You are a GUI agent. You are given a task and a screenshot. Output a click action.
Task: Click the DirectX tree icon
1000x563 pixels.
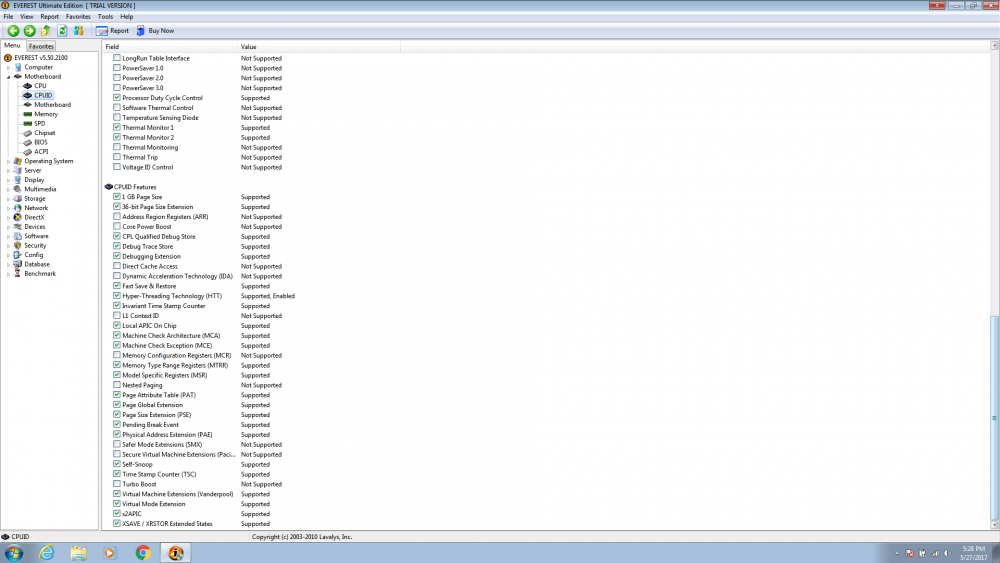[18, 217]
